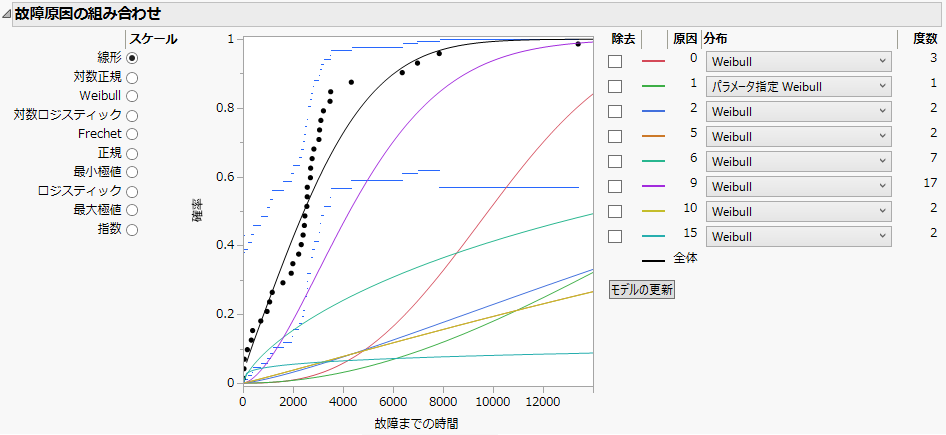This screenshot has width=946, height=435.
Task: Click the frequency value 17 for cause 9
Action: pos(930,183)
